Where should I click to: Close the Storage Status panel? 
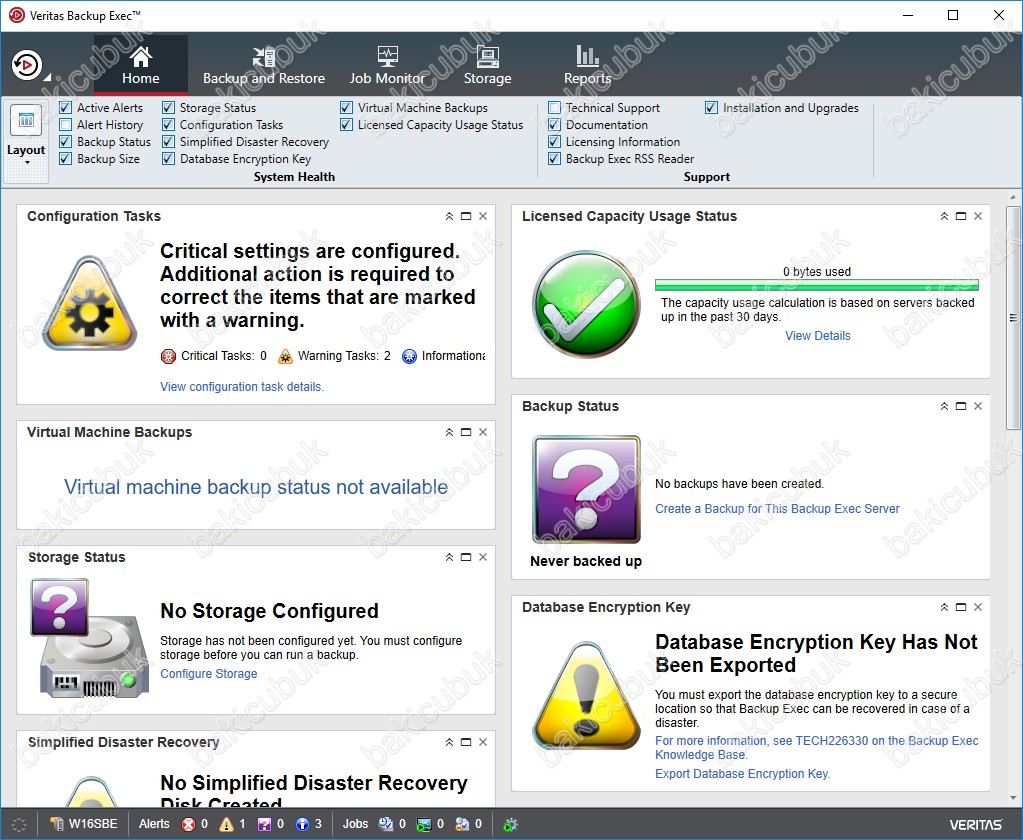483,558
